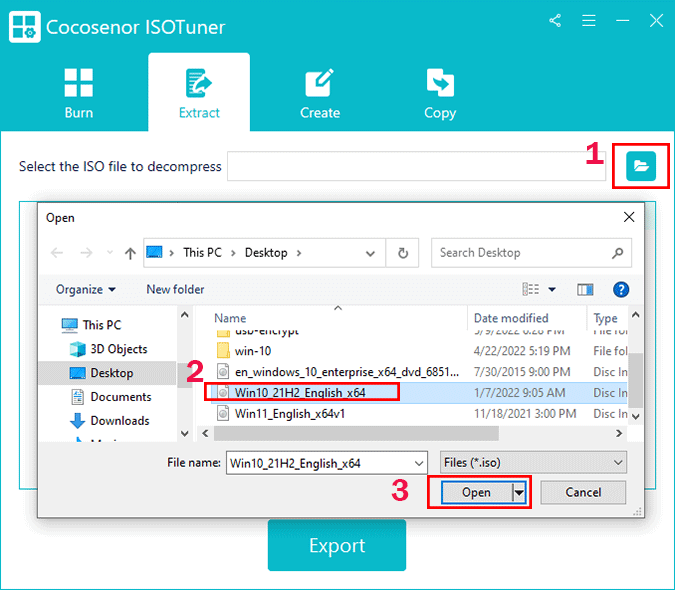Open the Organize menu
Screen dimensions: 675x590
tap(86, 290)
